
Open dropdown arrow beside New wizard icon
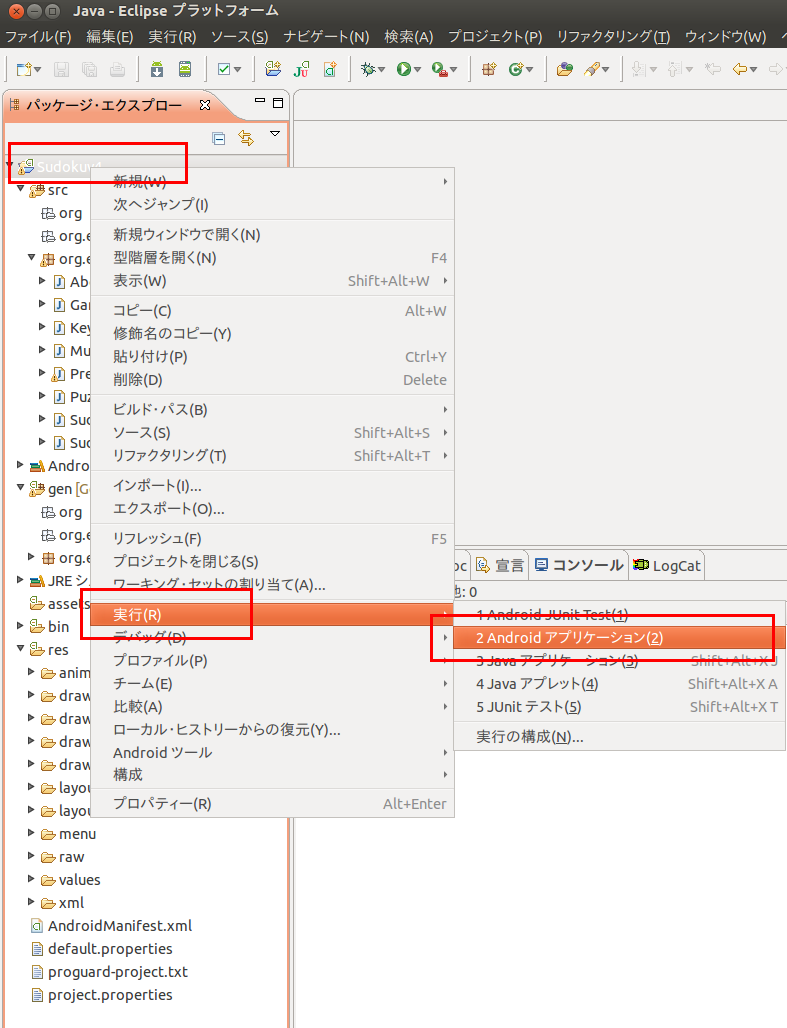coord(37,69)
